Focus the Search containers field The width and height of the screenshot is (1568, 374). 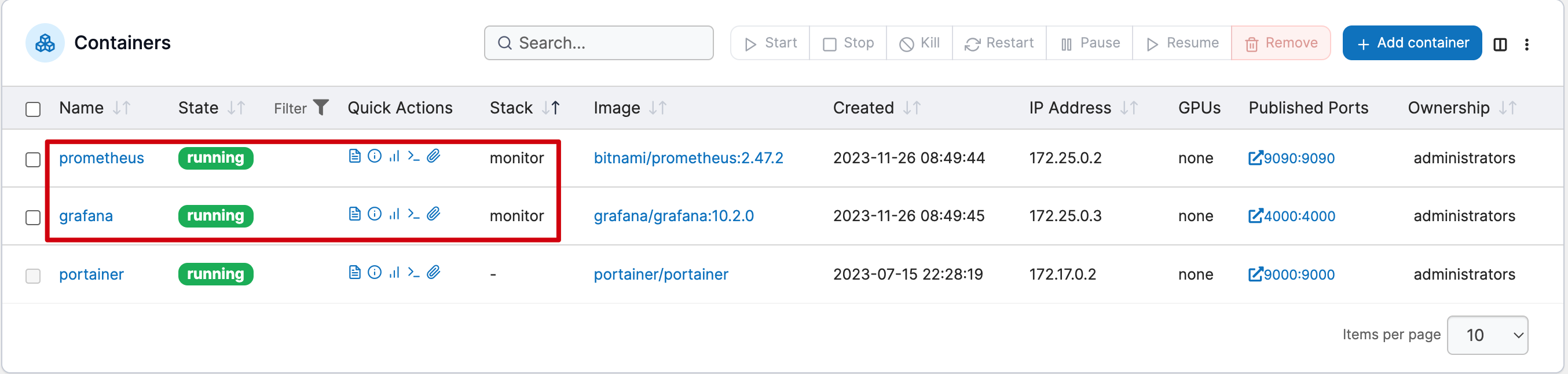click(x=599, y=43)
